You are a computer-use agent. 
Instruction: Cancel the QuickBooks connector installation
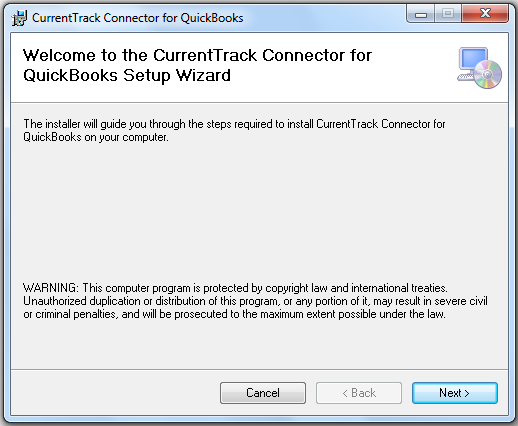(263, 393)
